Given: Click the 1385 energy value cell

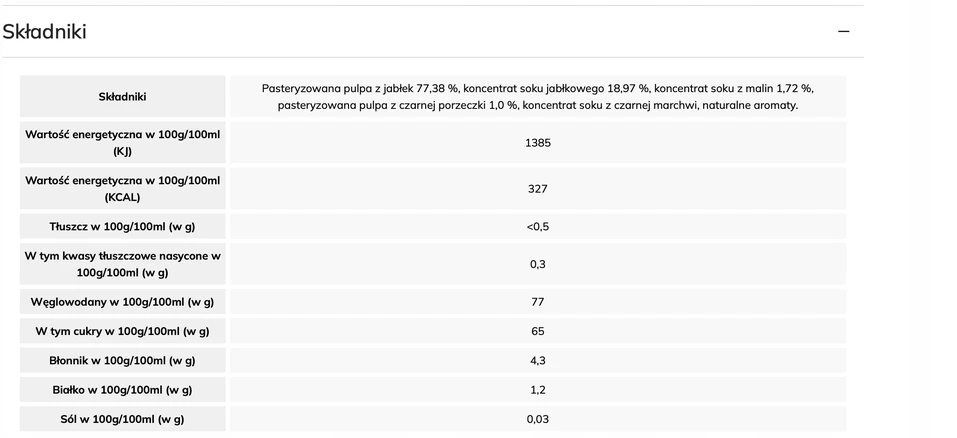Looking at the screenshot, I should coord(538,143).
